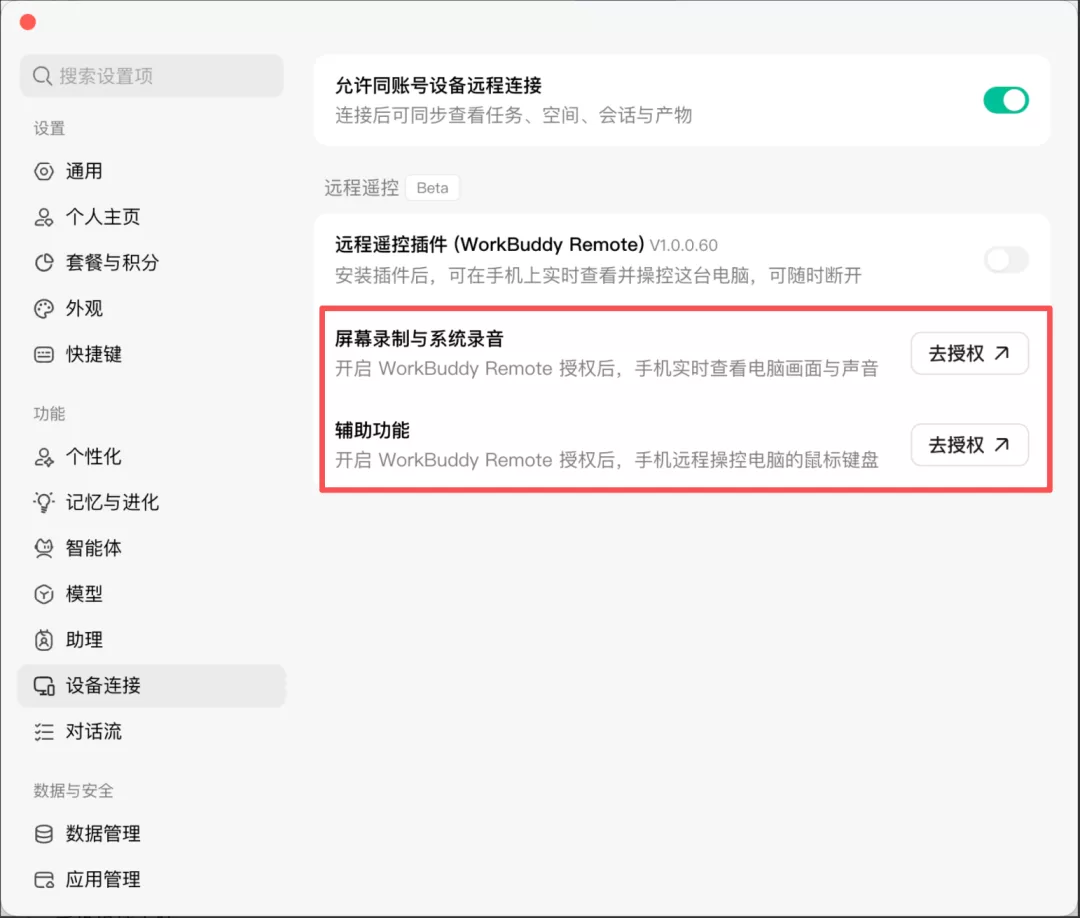Click the Beta badge next to 远程遥控
The height and width of the screenshot is (918, 1080).
433,188
